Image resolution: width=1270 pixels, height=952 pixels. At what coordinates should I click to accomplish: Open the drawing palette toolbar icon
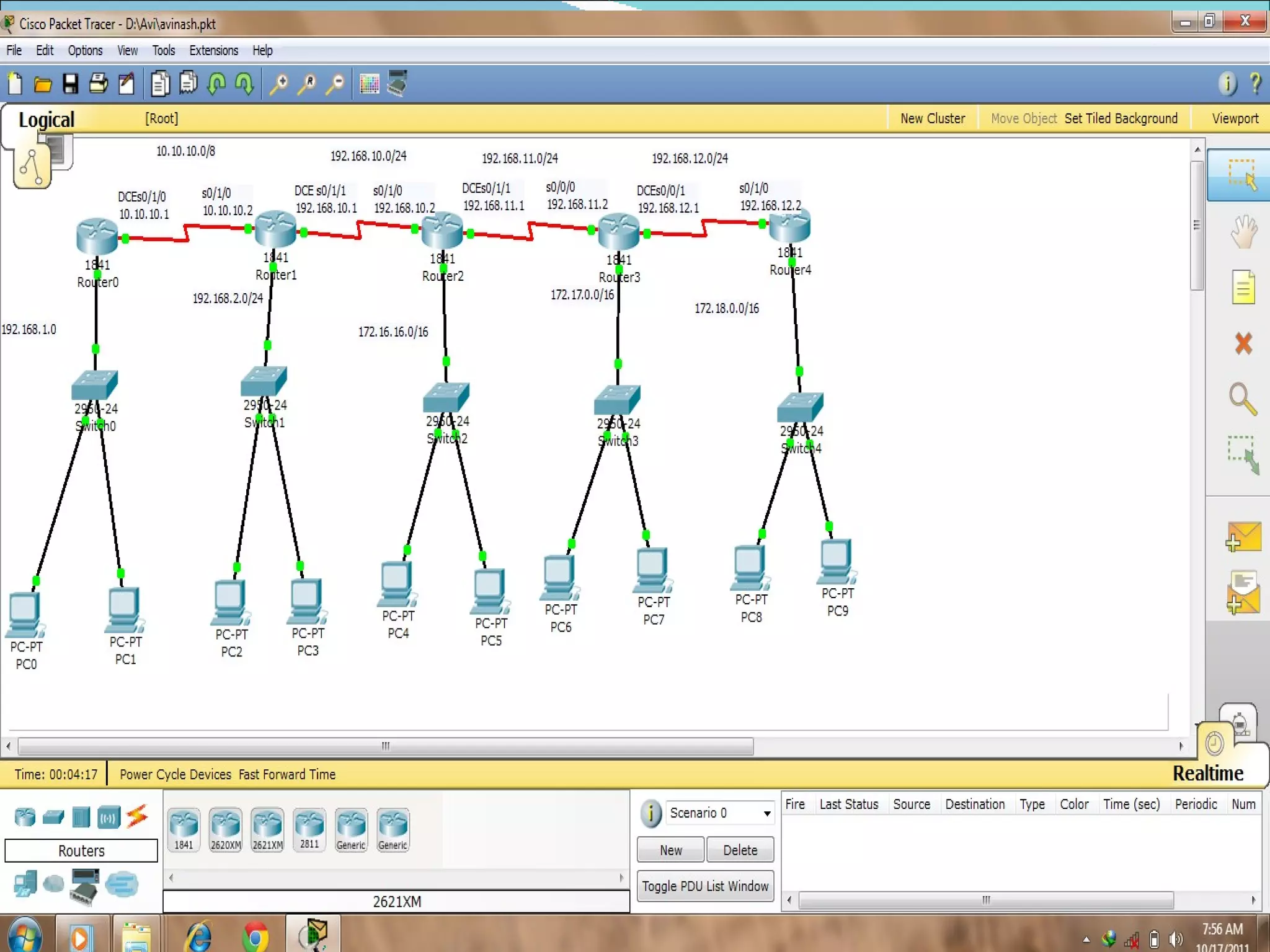click(369, 84)
